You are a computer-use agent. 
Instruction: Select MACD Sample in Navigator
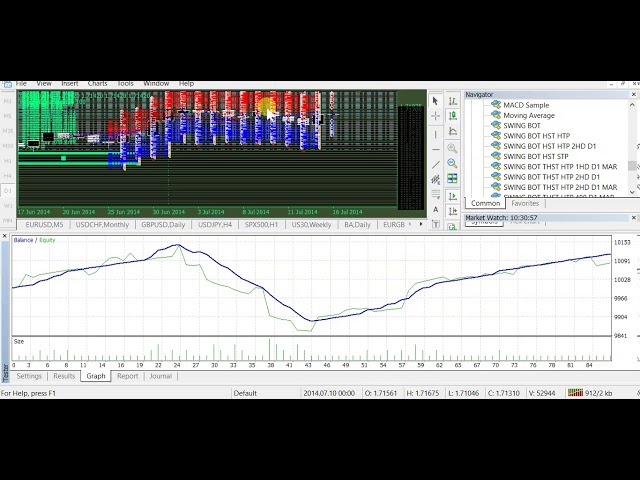pyautogui.click(x=526, y=105)
